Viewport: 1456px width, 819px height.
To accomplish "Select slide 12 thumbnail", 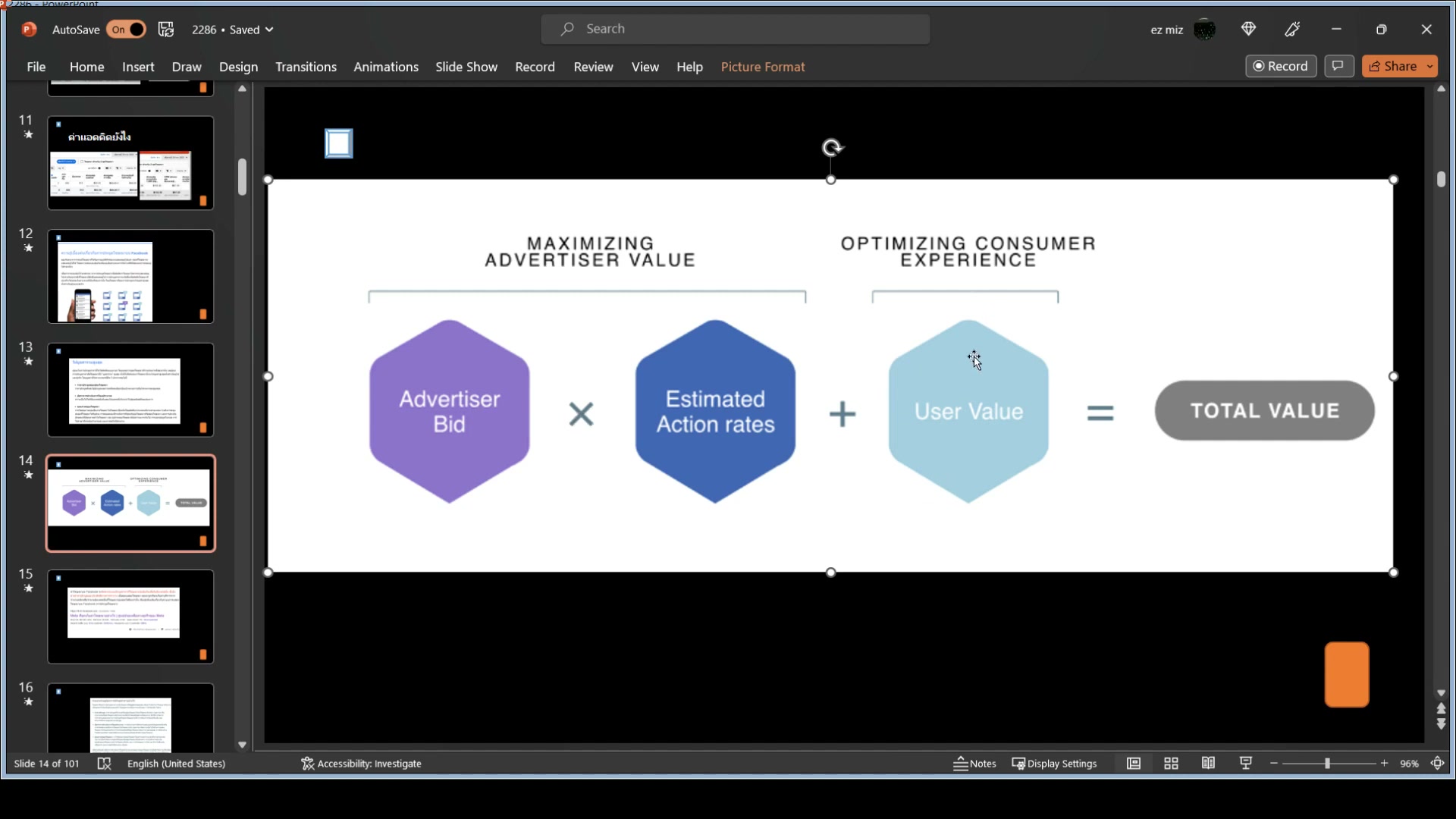I will (x=130, y=277).
